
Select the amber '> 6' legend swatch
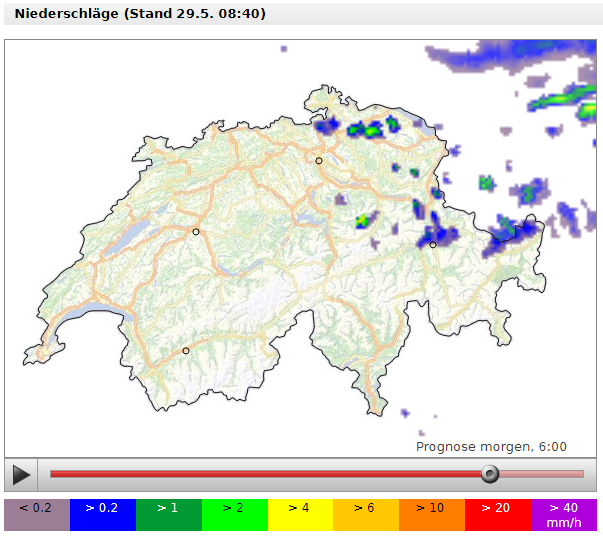(365, 514)
